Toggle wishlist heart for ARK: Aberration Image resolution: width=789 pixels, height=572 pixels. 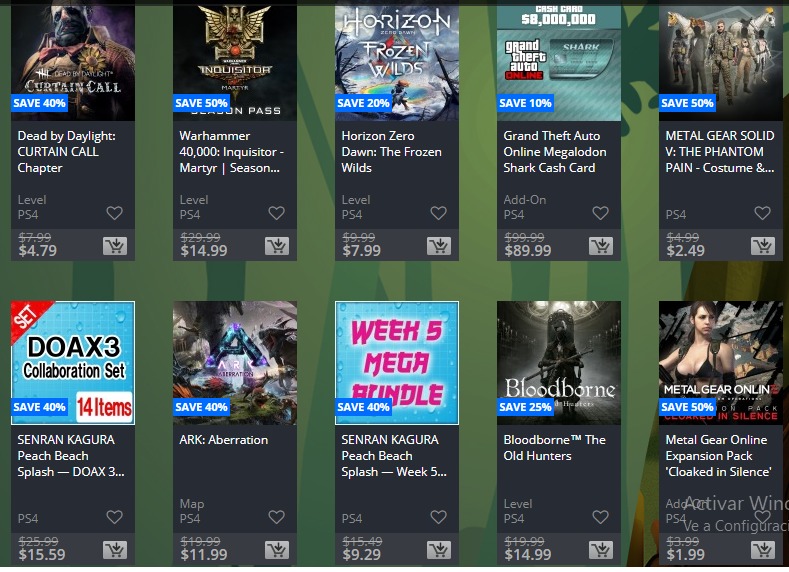pos(277,517)
